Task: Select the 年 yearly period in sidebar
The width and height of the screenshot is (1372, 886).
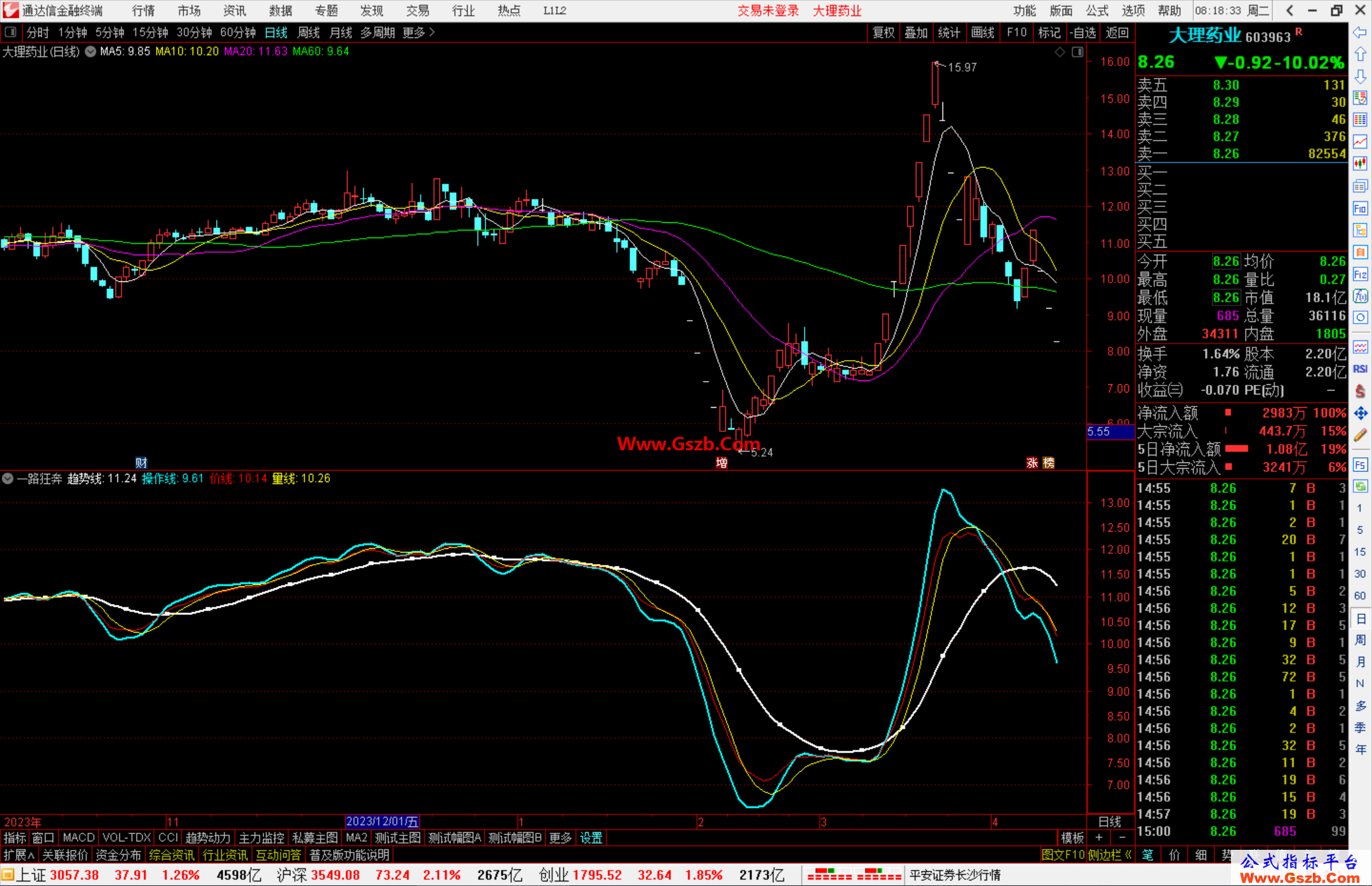Action: pos(1361,749)
